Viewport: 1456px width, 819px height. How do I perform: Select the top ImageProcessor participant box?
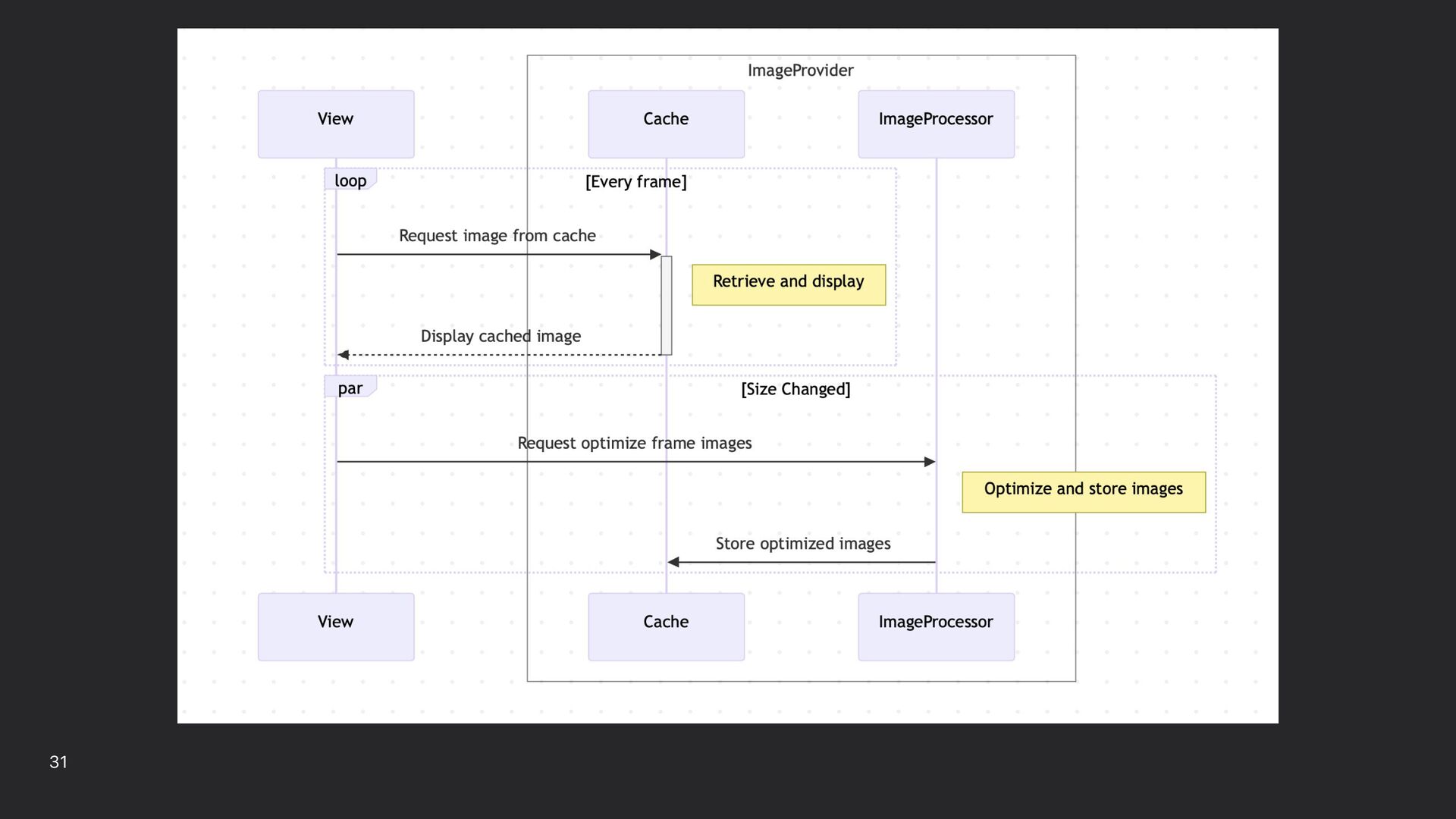[936, 124]
